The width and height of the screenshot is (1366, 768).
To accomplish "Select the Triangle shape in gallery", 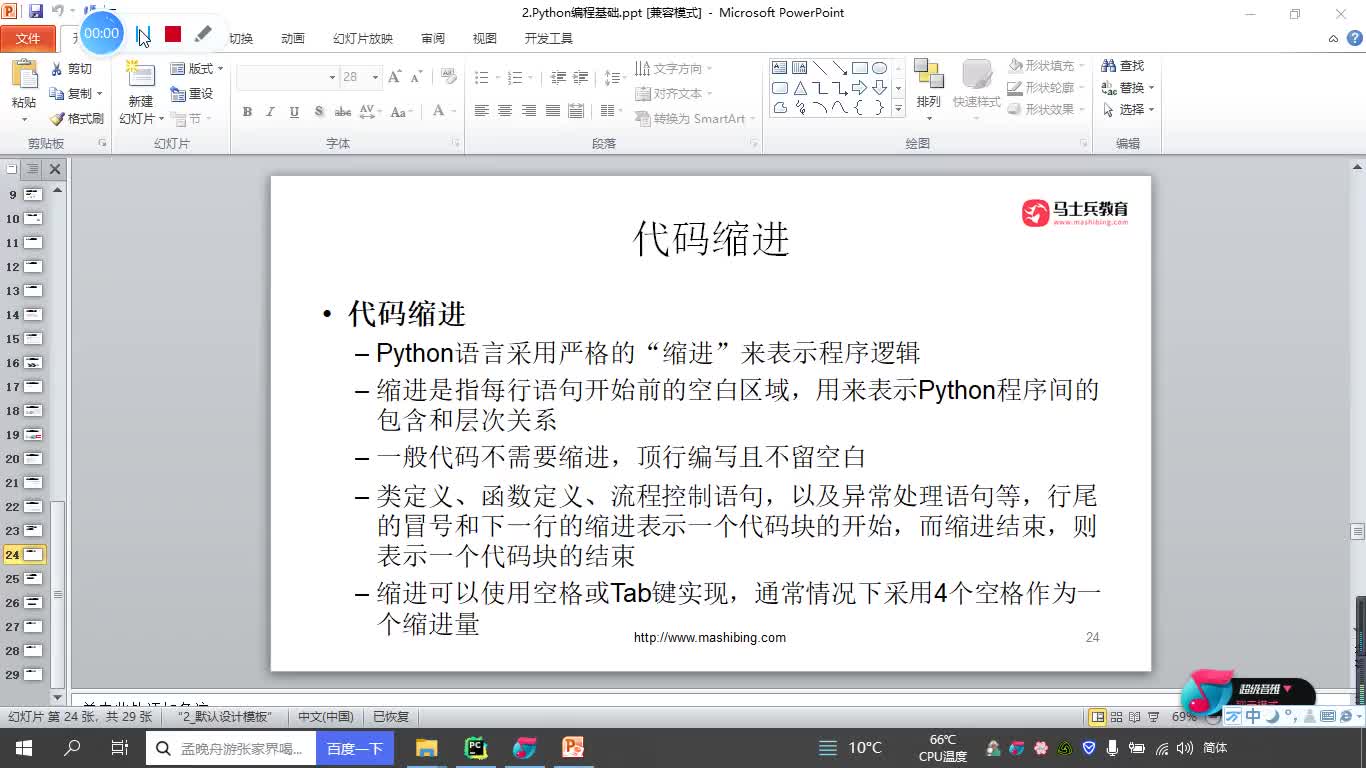I will pos(800,88).
